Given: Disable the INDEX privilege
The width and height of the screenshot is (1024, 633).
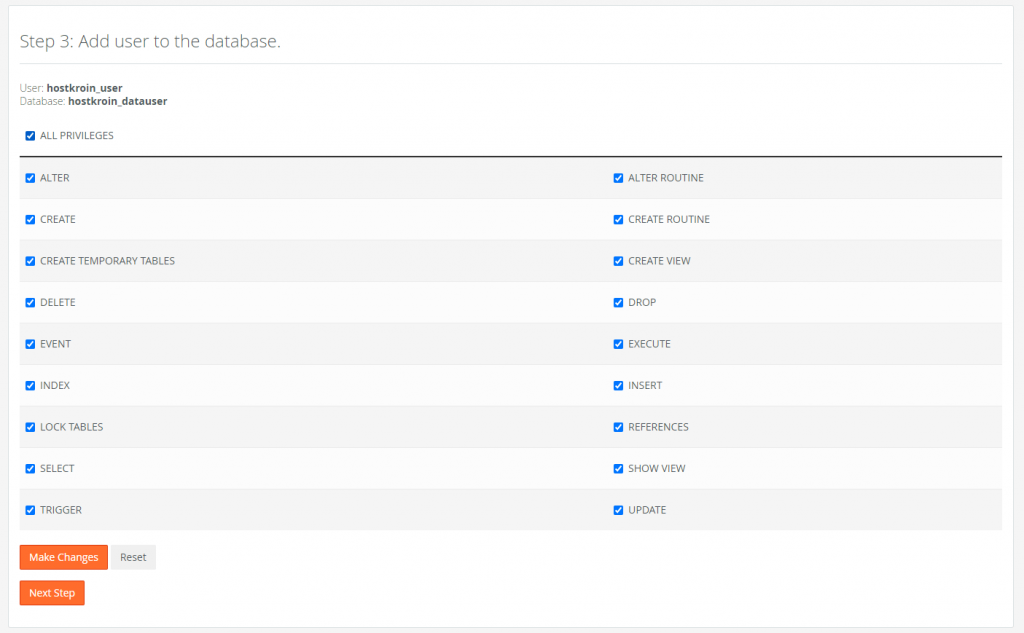Looking at the screenshot, I should pos(30,385).
